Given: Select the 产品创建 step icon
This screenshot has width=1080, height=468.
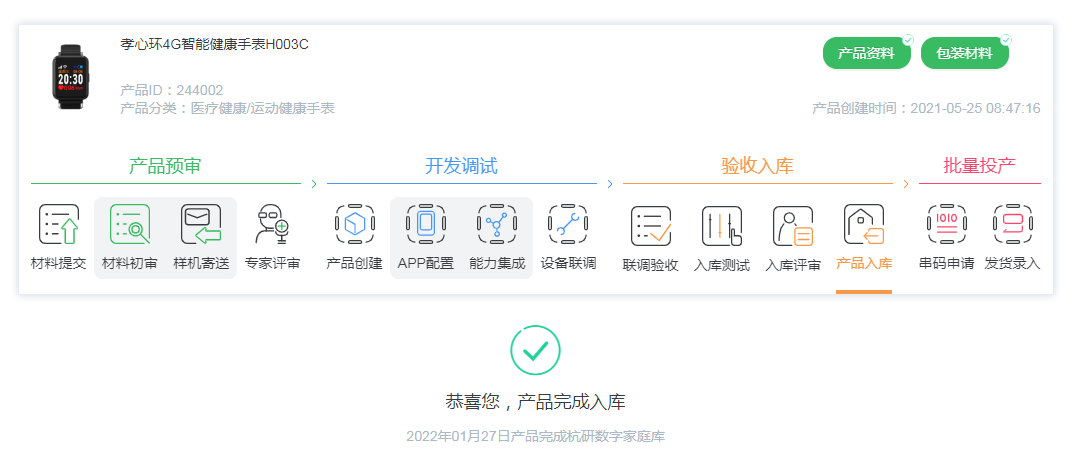Looking at the screenshot, I should tap(354, 224).
